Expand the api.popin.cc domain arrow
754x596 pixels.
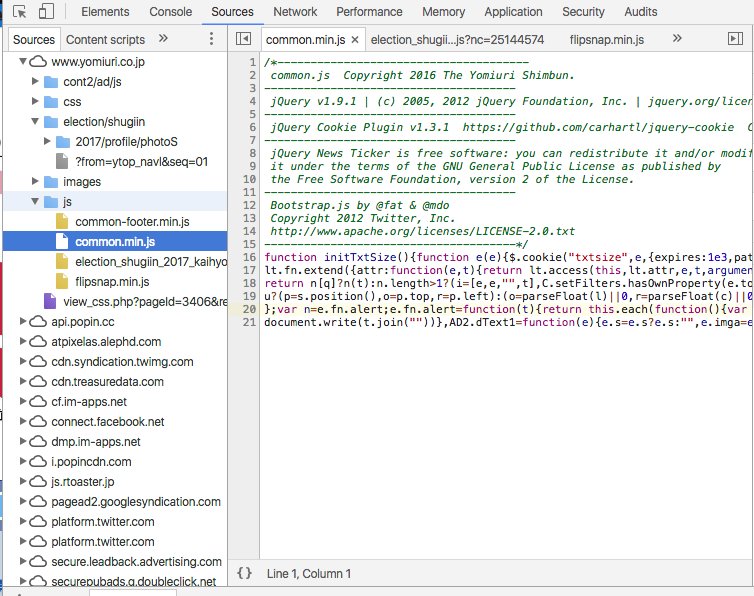(23, 321)
